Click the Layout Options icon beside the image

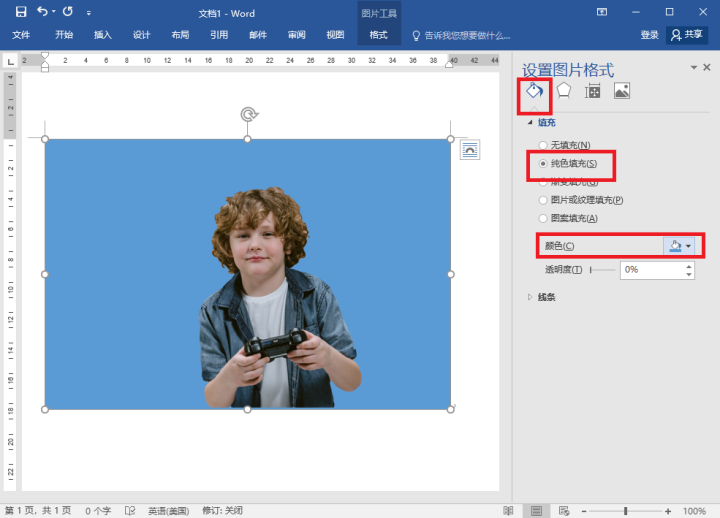tap(470, 149)
